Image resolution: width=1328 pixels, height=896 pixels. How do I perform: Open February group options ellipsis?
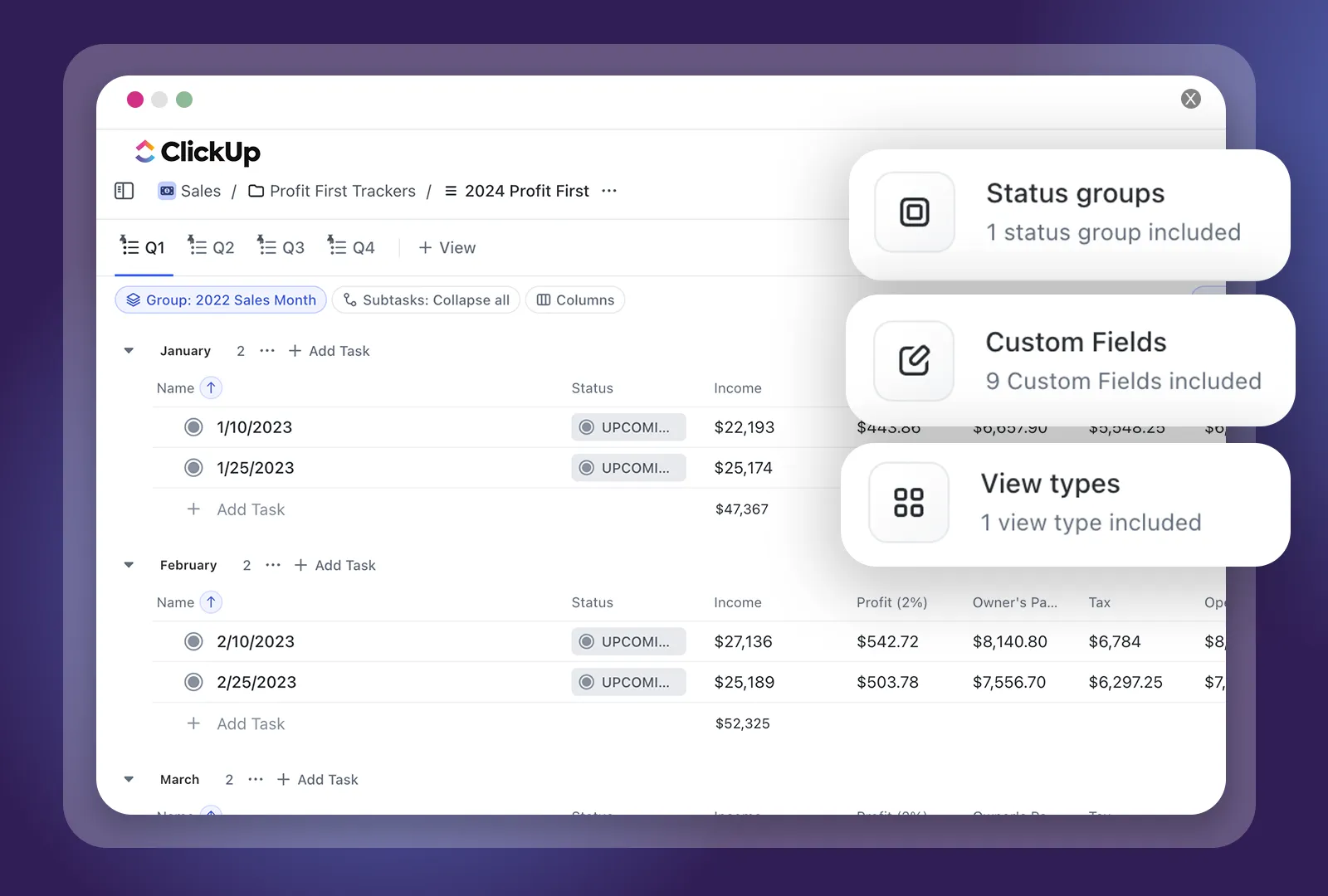coord(273,565)
